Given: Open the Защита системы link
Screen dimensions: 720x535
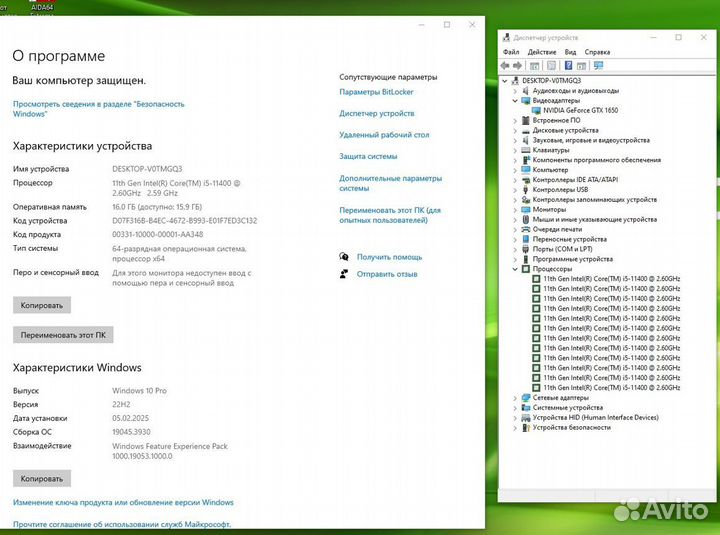Looking at the screenshot, I should 368,156.
